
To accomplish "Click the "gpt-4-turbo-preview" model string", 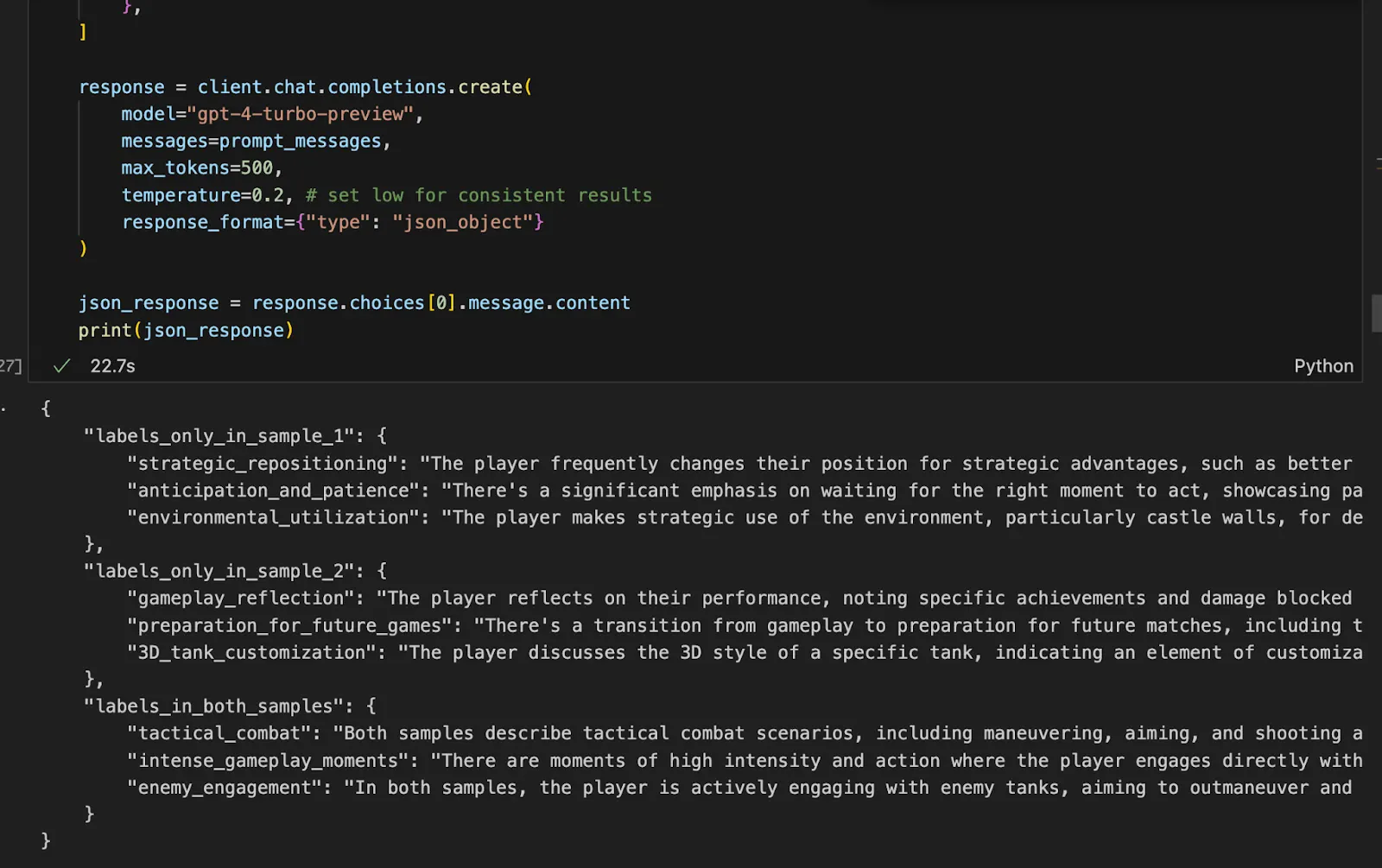I will point(301,114).
